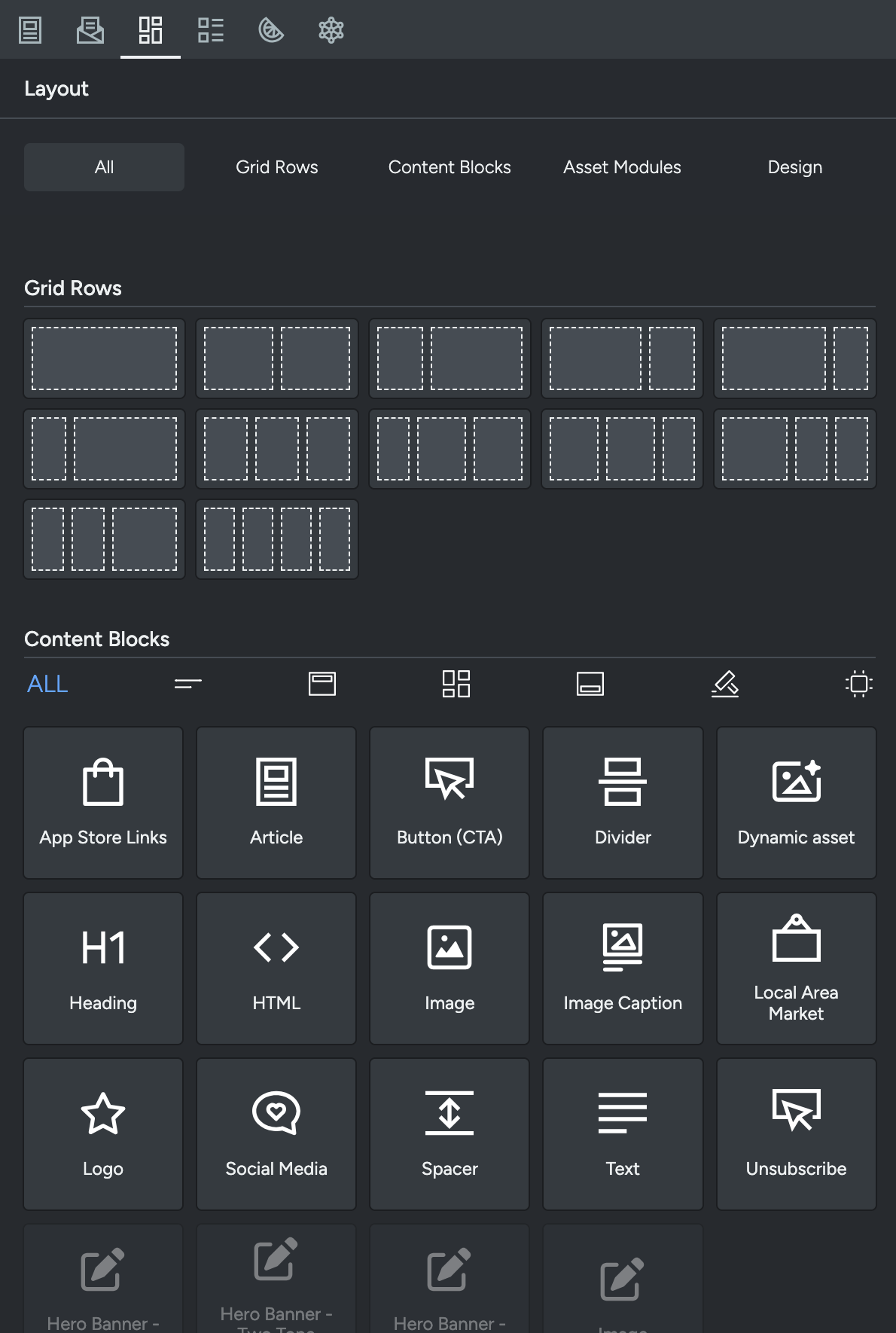Choose the three equal columns grid row
The image size is (896, 1333).
277,449
